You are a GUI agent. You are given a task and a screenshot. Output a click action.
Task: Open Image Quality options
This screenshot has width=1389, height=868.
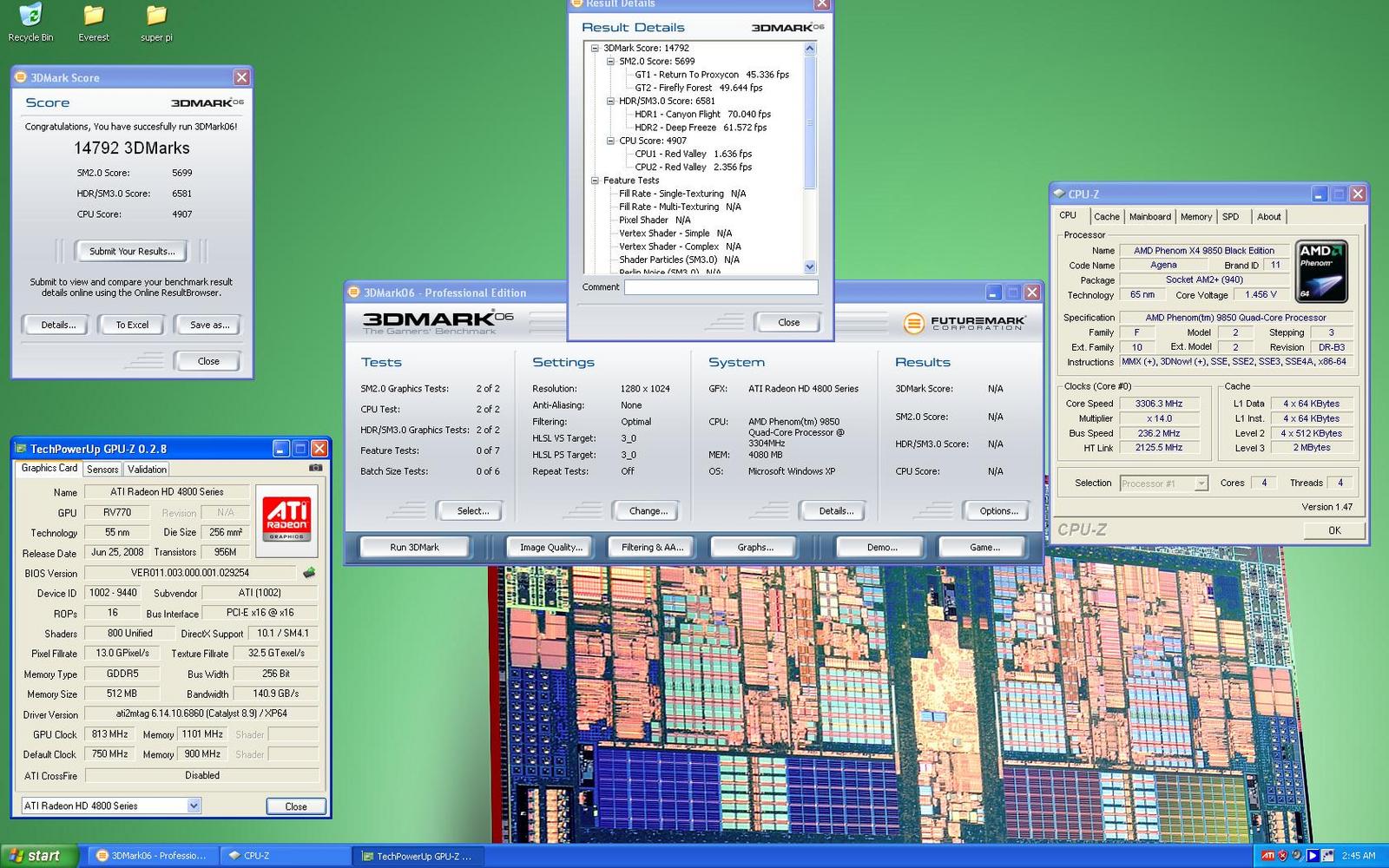[x=550, y=547]
